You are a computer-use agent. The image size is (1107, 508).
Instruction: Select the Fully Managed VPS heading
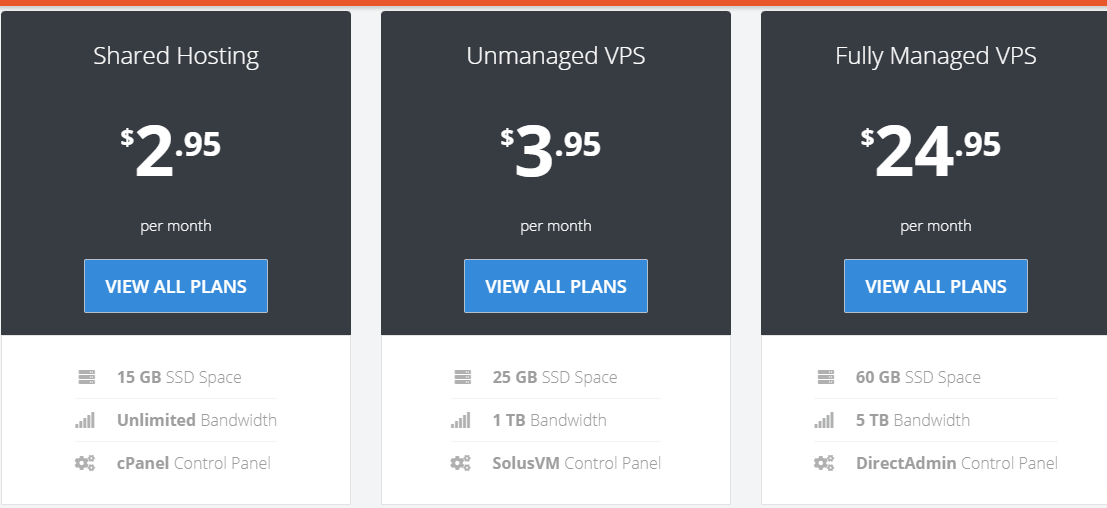[x=935, y=56]
